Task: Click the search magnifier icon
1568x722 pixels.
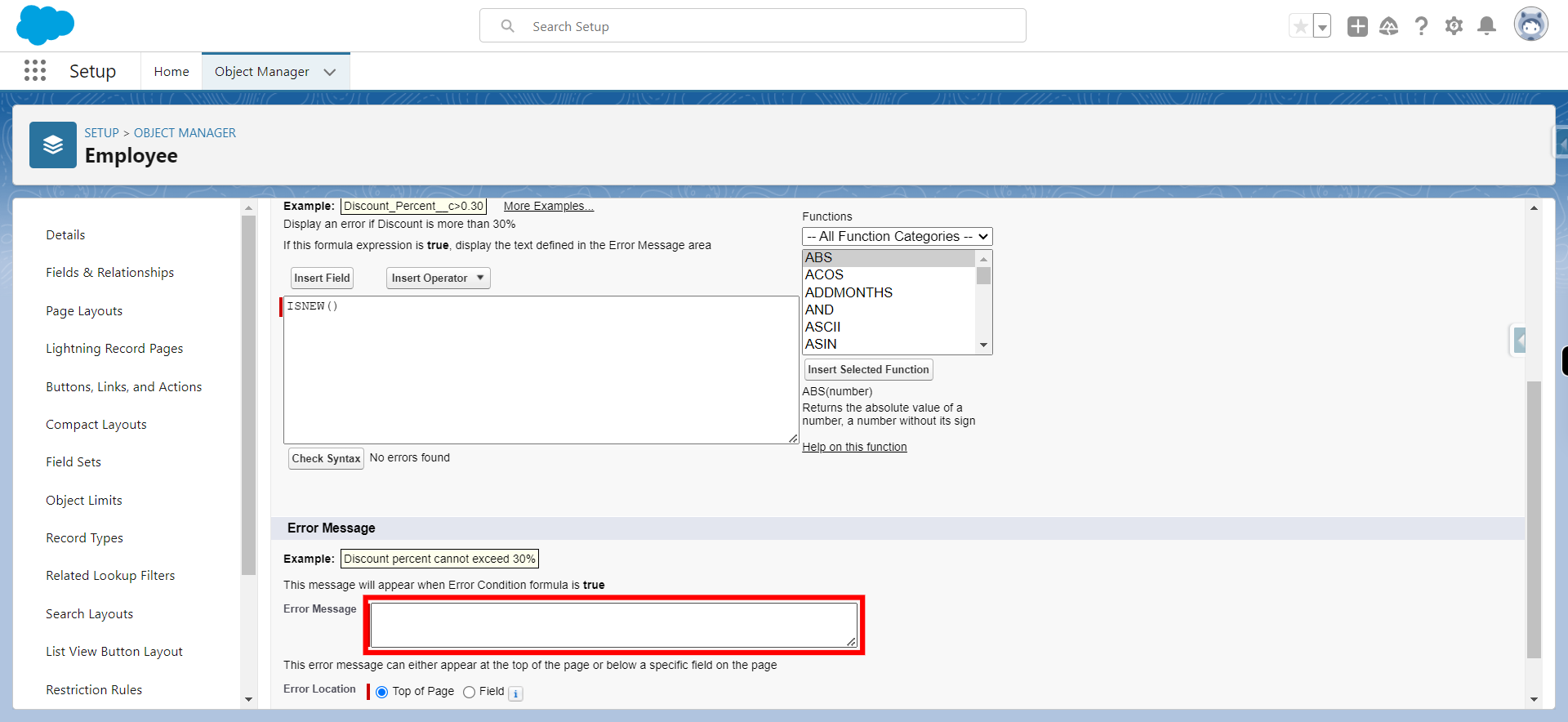Action: (x=507, y=26)
